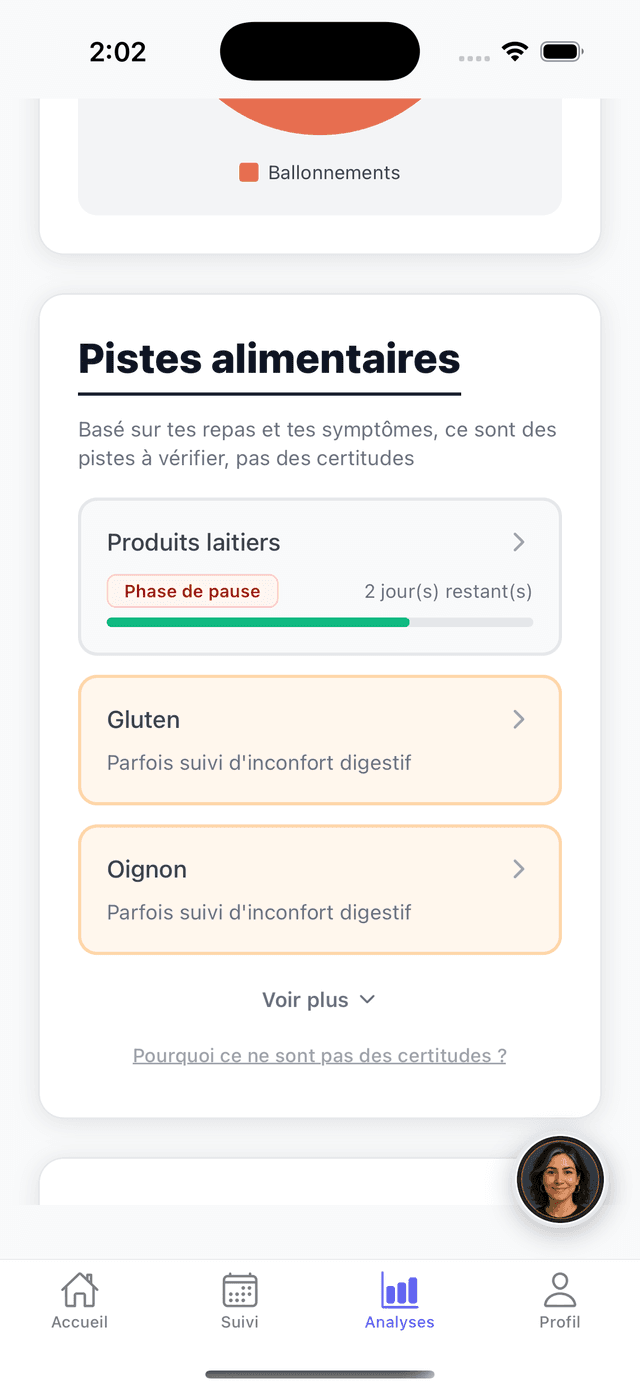
Task: Tap the Wi-Fi icon in status bar
Action: 515,50
